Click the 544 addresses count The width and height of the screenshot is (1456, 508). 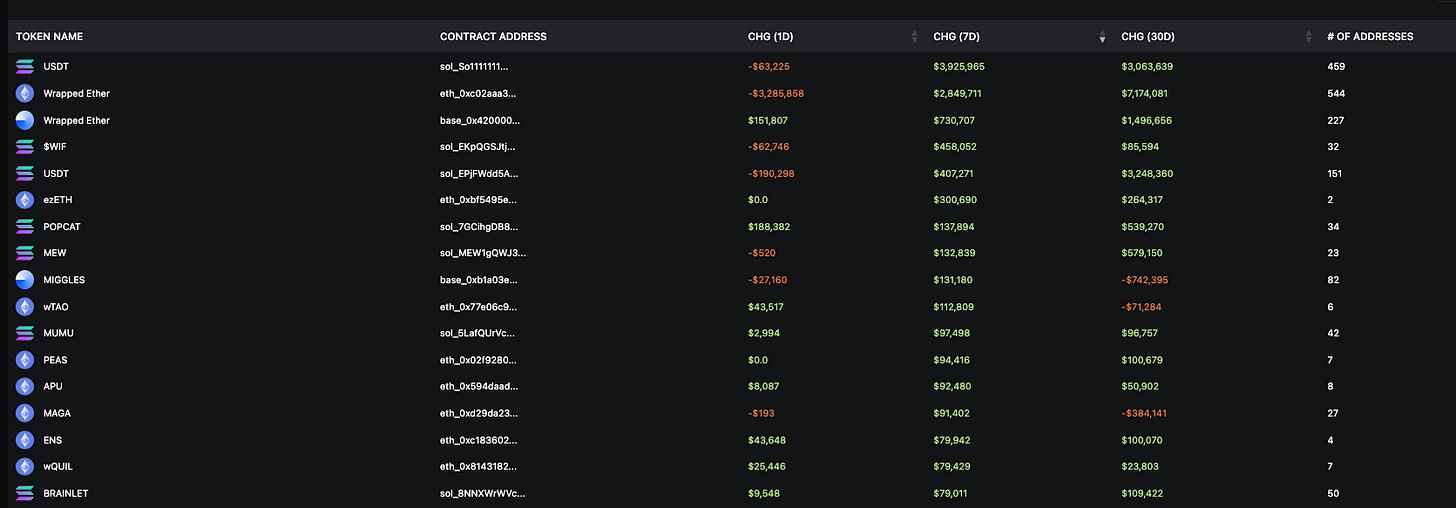click(1335, 93)
